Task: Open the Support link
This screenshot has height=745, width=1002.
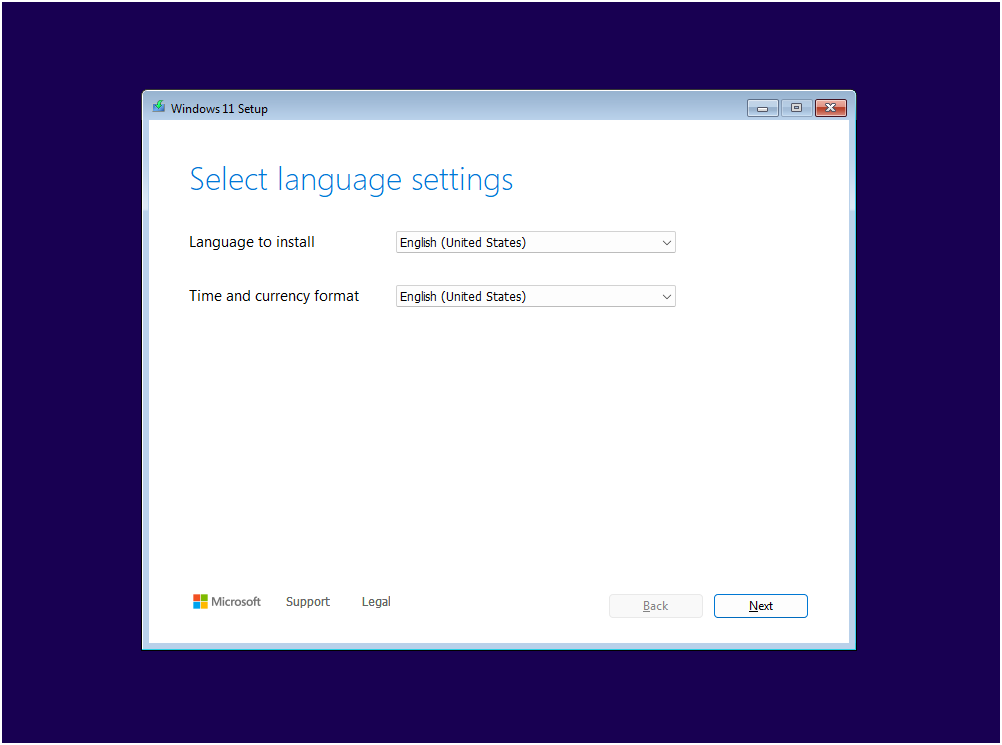Action: [x=308, y=602]
